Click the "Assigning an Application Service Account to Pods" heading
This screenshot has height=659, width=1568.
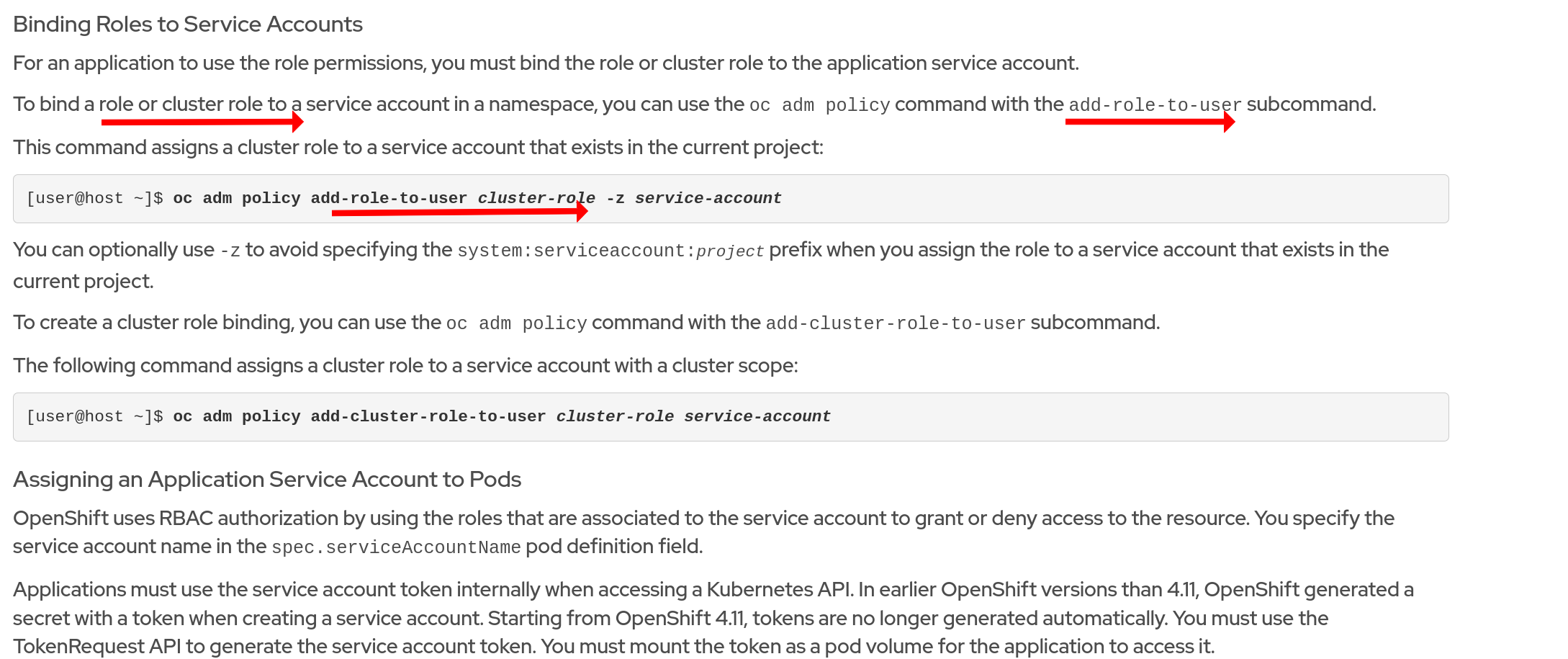click(x=266, y=480)
